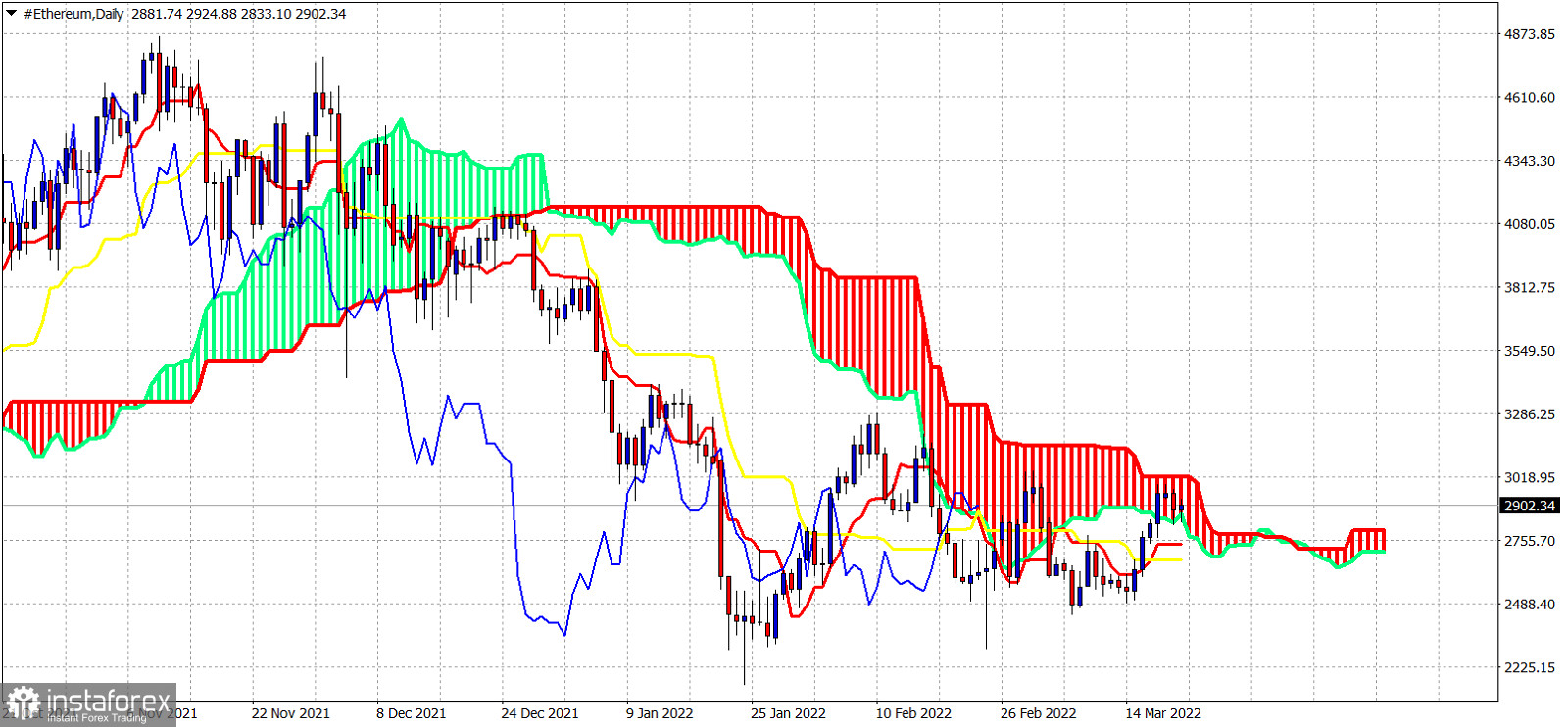1568x727 pixels.
Task: Select the 2225.15 price axis label
Action: [x=1530, y=668]
